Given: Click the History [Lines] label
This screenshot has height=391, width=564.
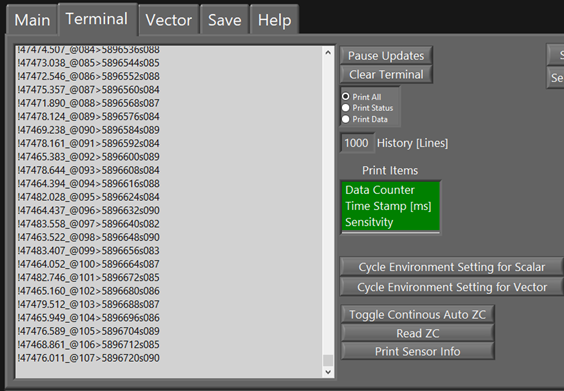Looking at the screenshot, I should pyautogui.click(x=413, y=143).
